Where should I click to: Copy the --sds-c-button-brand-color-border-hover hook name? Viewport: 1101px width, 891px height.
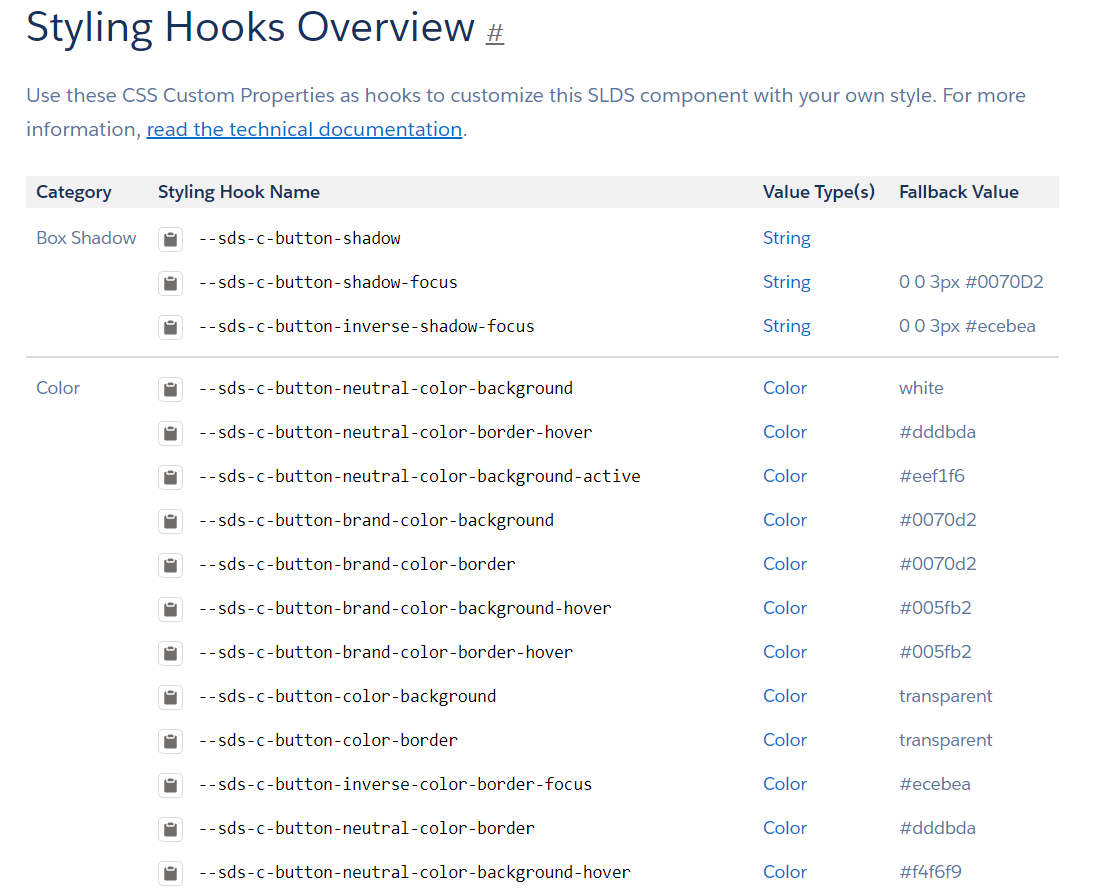point(170,653)
